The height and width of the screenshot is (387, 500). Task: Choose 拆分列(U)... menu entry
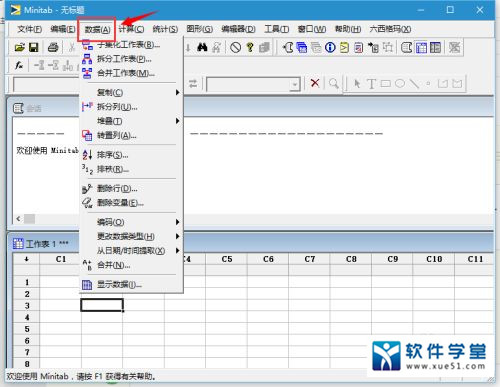131,107
